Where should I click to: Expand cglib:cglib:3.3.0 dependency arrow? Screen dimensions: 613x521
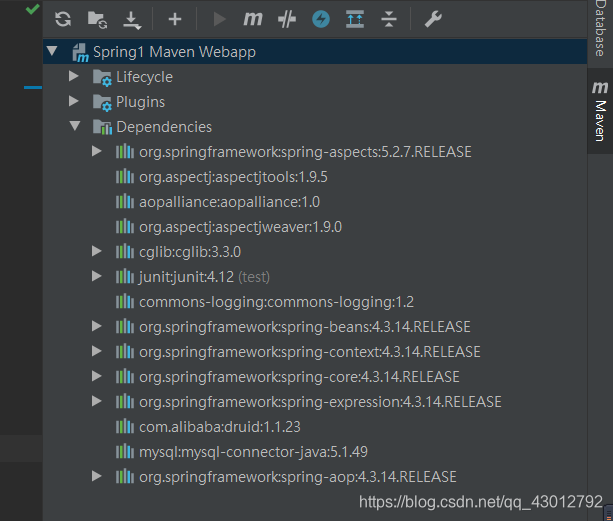tap(97, 251)
